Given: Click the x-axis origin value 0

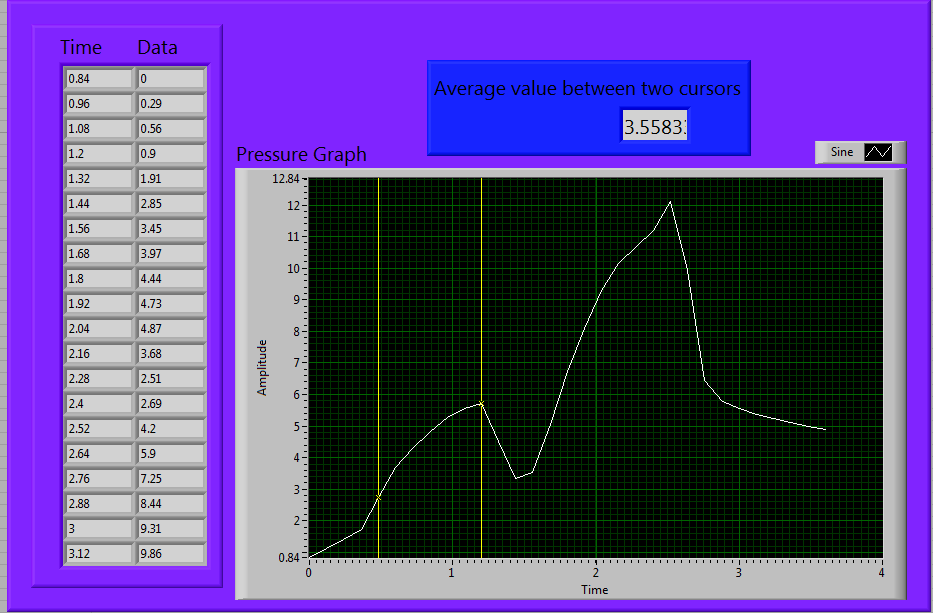Looking at the screenshot, I should coord(308,573).
